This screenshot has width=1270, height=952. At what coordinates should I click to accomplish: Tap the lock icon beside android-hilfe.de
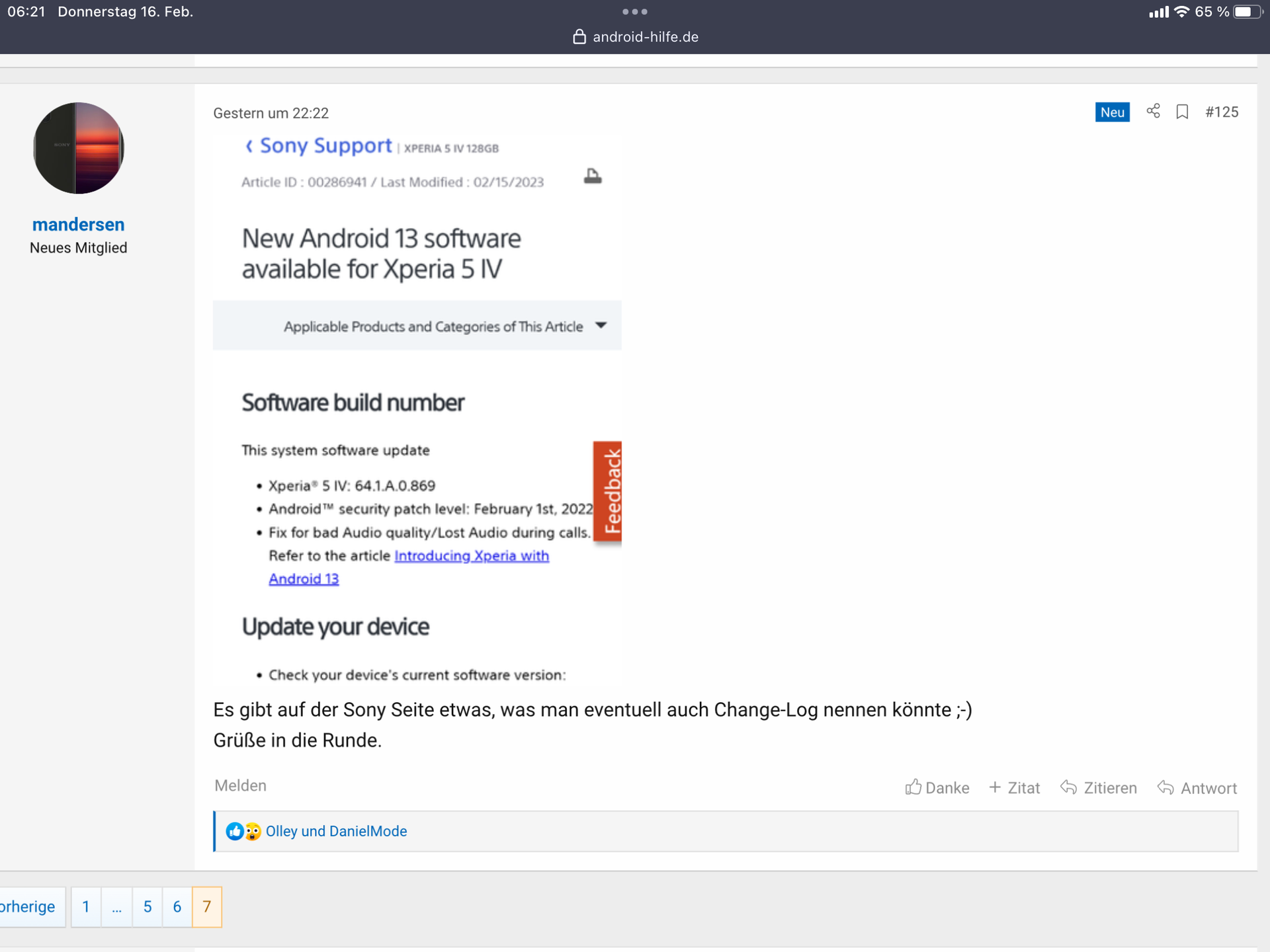[x=579, y=37]
